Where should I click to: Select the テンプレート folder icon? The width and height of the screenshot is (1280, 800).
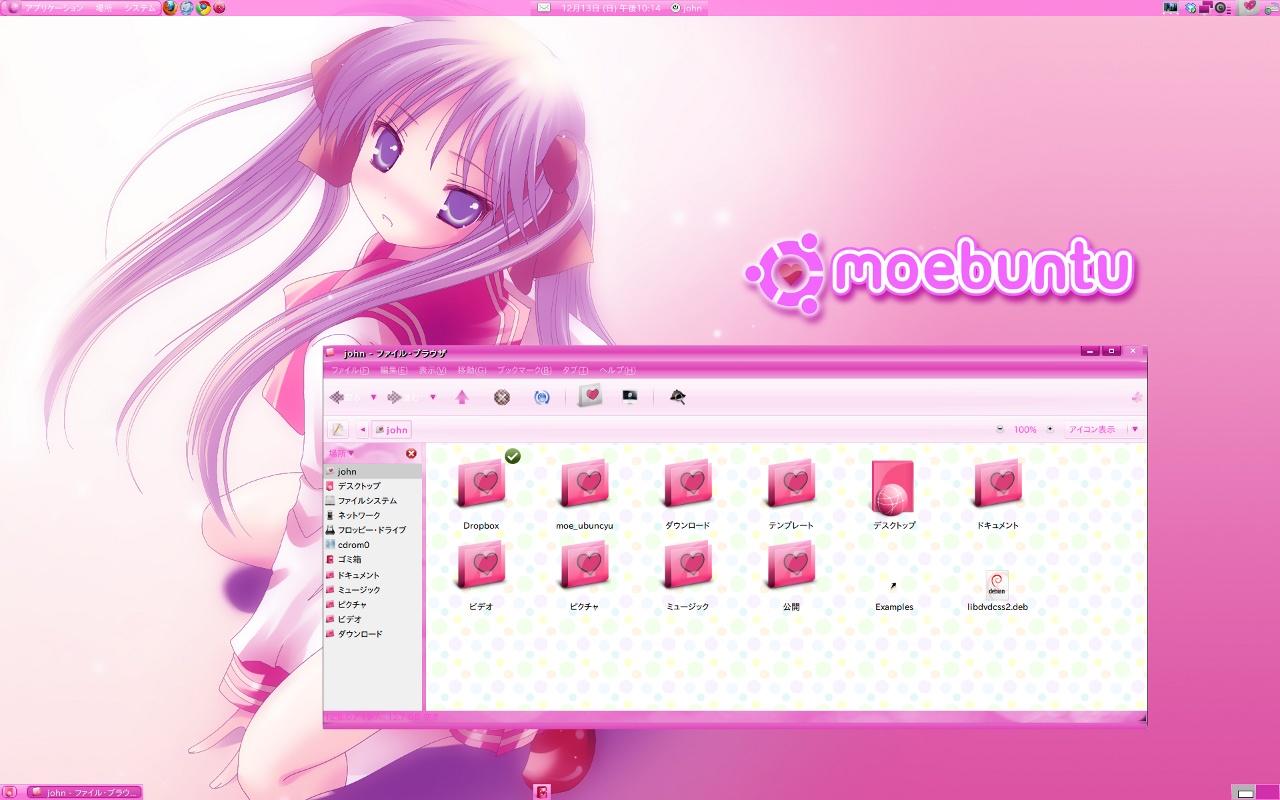point(791,484)
